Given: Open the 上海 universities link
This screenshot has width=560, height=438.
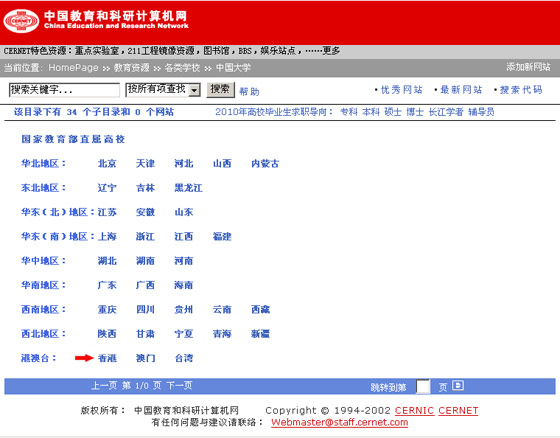Looking at the screenshot, I should point(107,237).
